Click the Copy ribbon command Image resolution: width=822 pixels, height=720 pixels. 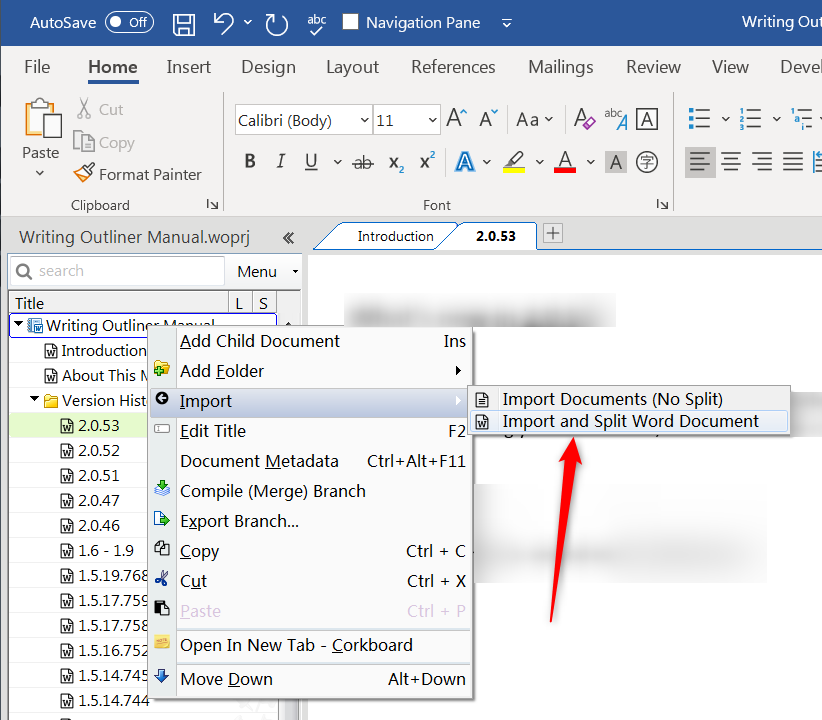click(x=104, y=142)
